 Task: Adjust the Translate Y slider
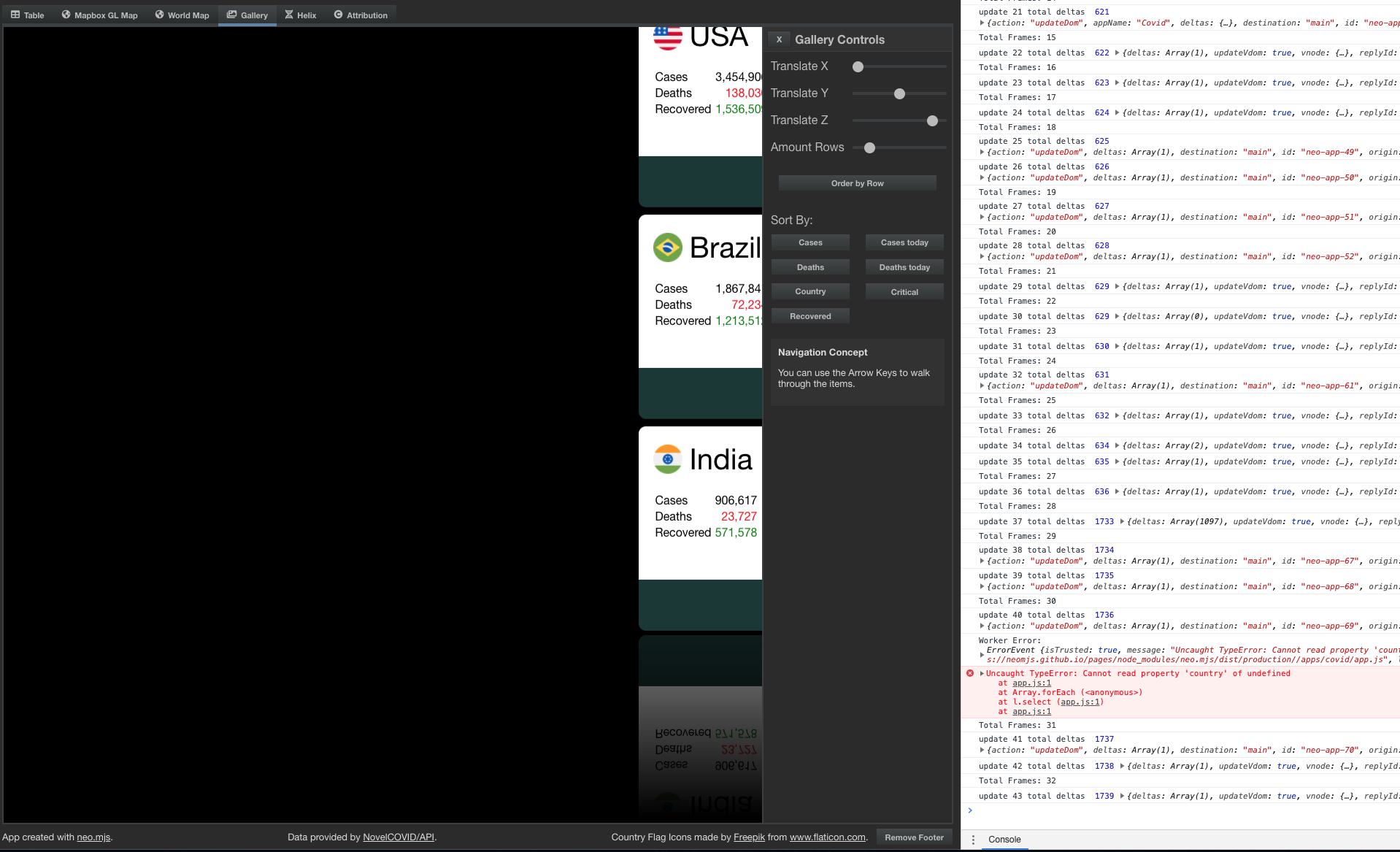click(899, 93)
